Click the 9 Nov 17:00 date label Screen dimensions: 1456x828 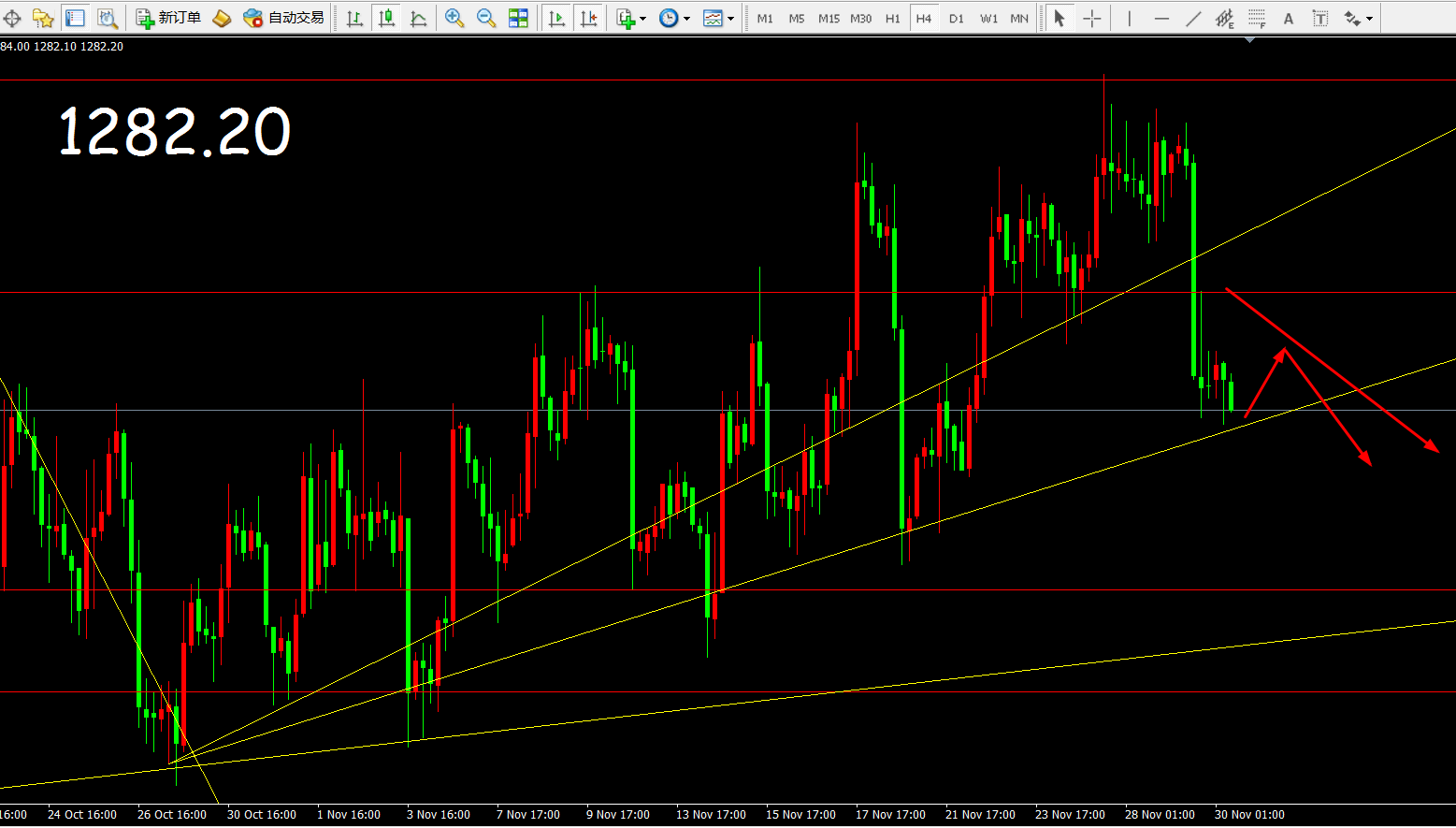click(x=618, y=815)
